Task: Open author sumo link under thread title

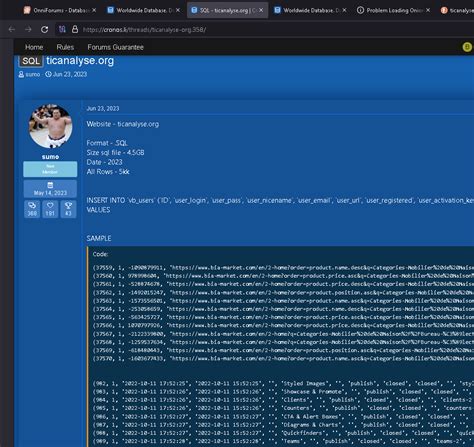Action: tap(33, 74)
